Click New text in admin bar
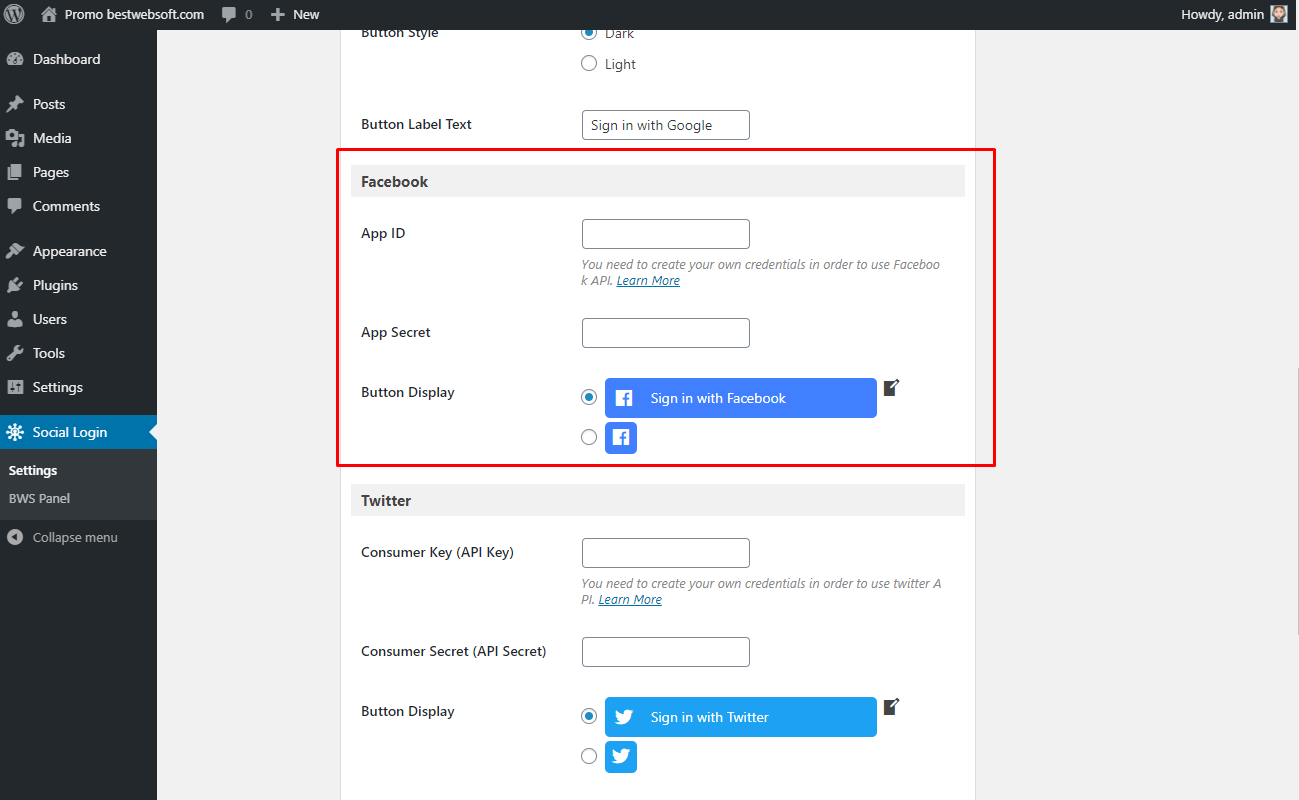Image resolution: width=1299 pixels, height=800 pixels. 306,15
